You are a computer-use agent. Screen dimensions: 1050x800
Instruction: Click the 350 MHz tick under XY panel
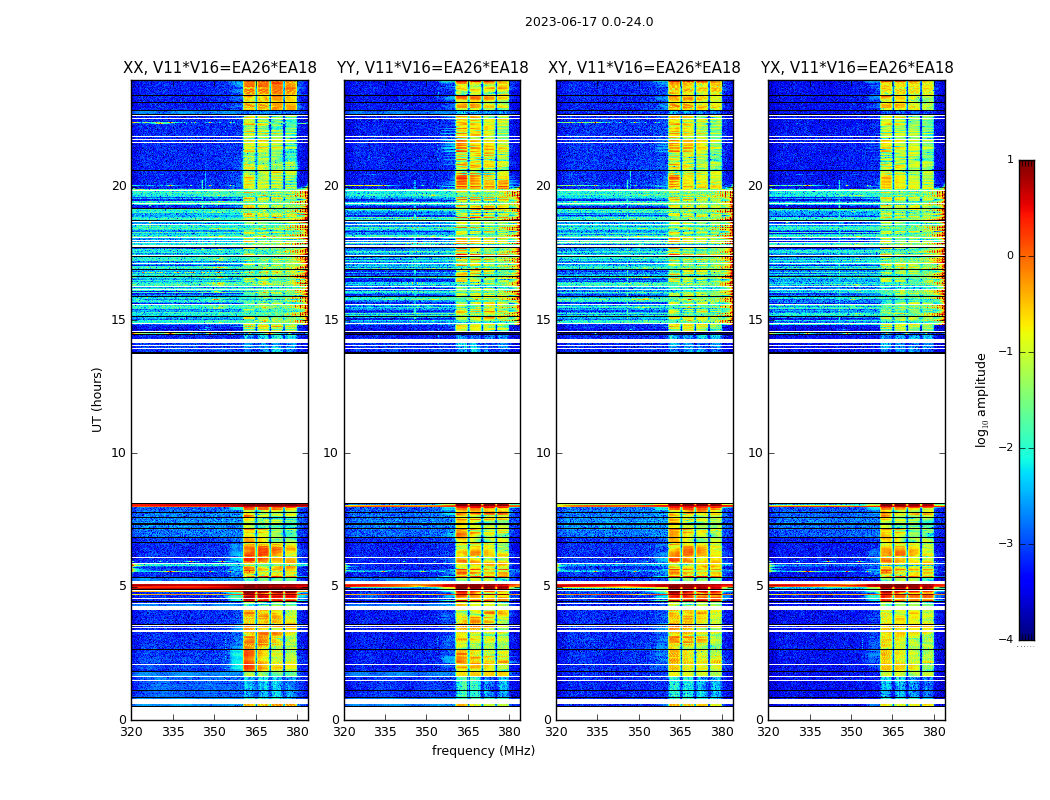[639, 732]
